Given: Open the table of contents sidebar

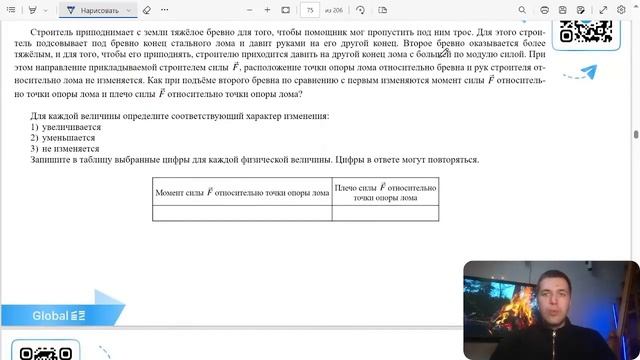Looking at the screenshot, I should [x=11, y=10].
